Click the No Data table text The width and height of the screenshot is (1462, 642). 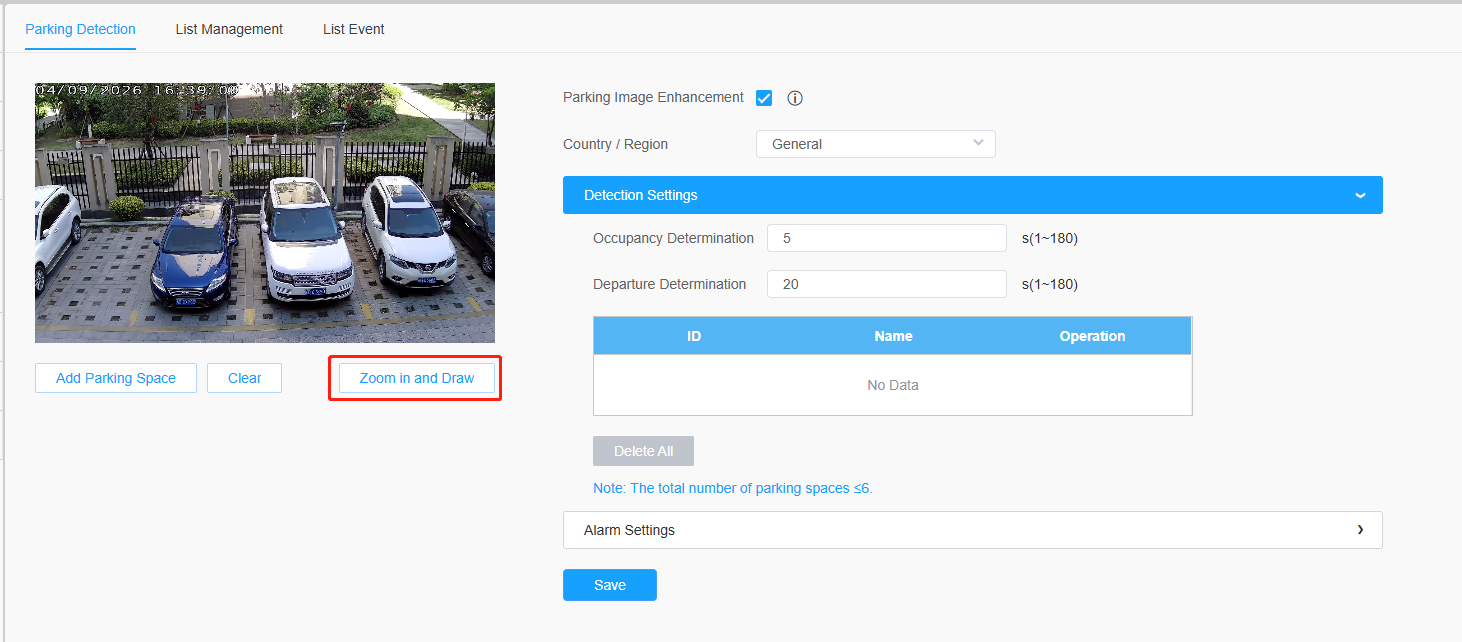coord(893,385)
